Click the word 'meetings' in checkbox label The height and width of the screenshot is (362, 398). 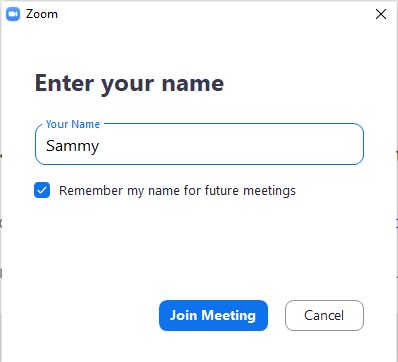click(x=269, y=191)
